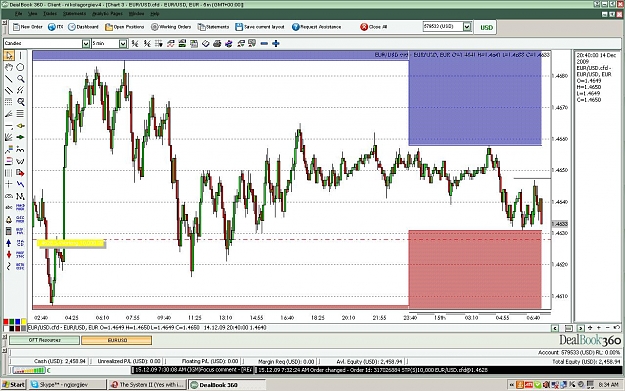This screenshot has width=625, height=391.
Task: Click the USD currency button
Action: click(486, 28)
